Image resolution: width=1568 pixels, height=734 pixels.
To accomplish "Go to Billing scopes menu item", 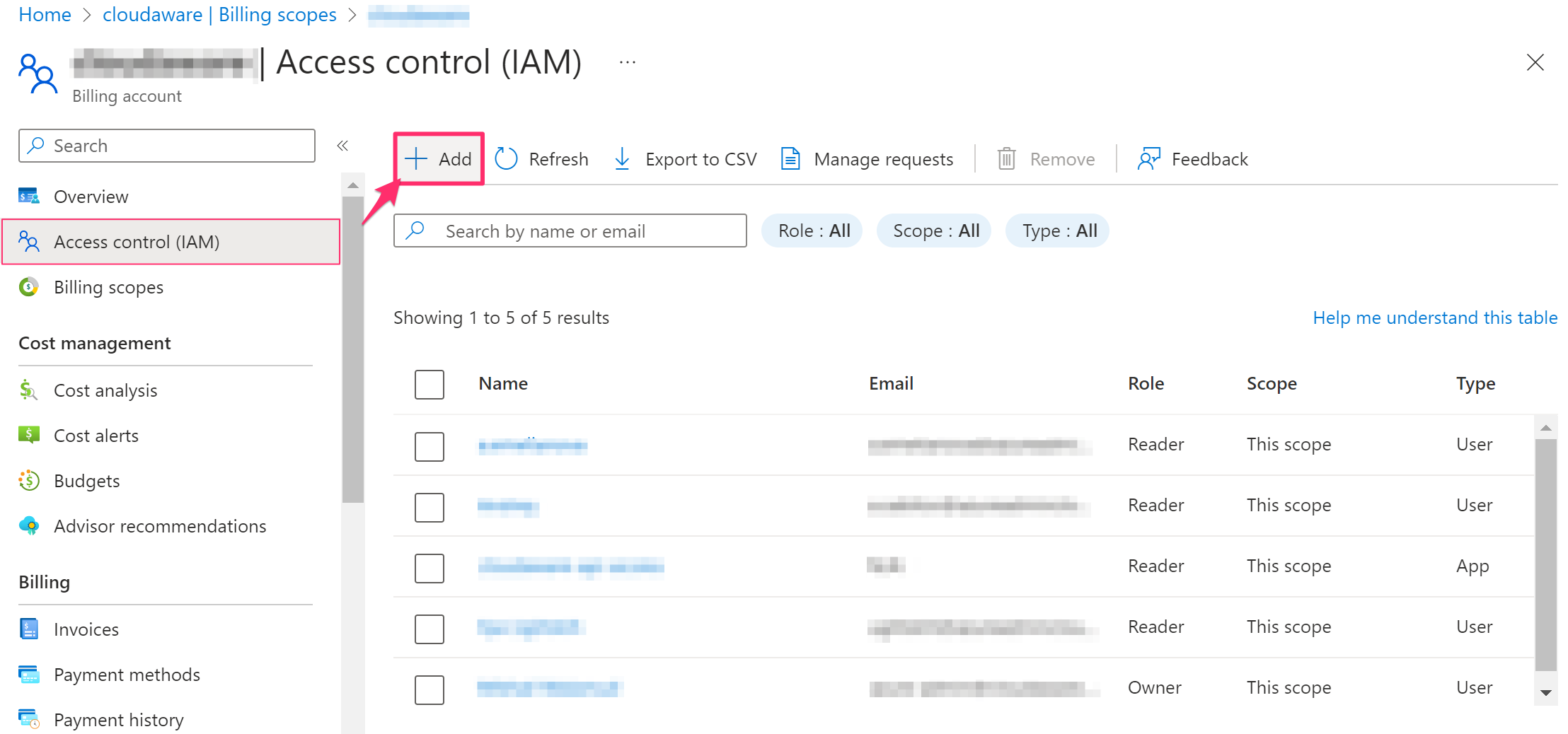I will 108,287.
